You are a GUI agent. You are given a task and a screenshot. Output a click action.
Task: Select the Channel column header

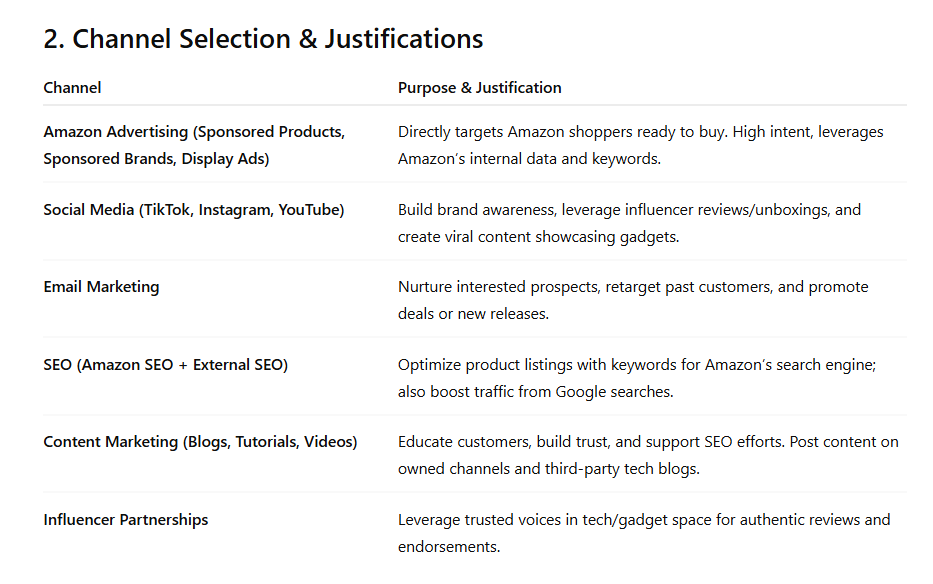point(72,88)
